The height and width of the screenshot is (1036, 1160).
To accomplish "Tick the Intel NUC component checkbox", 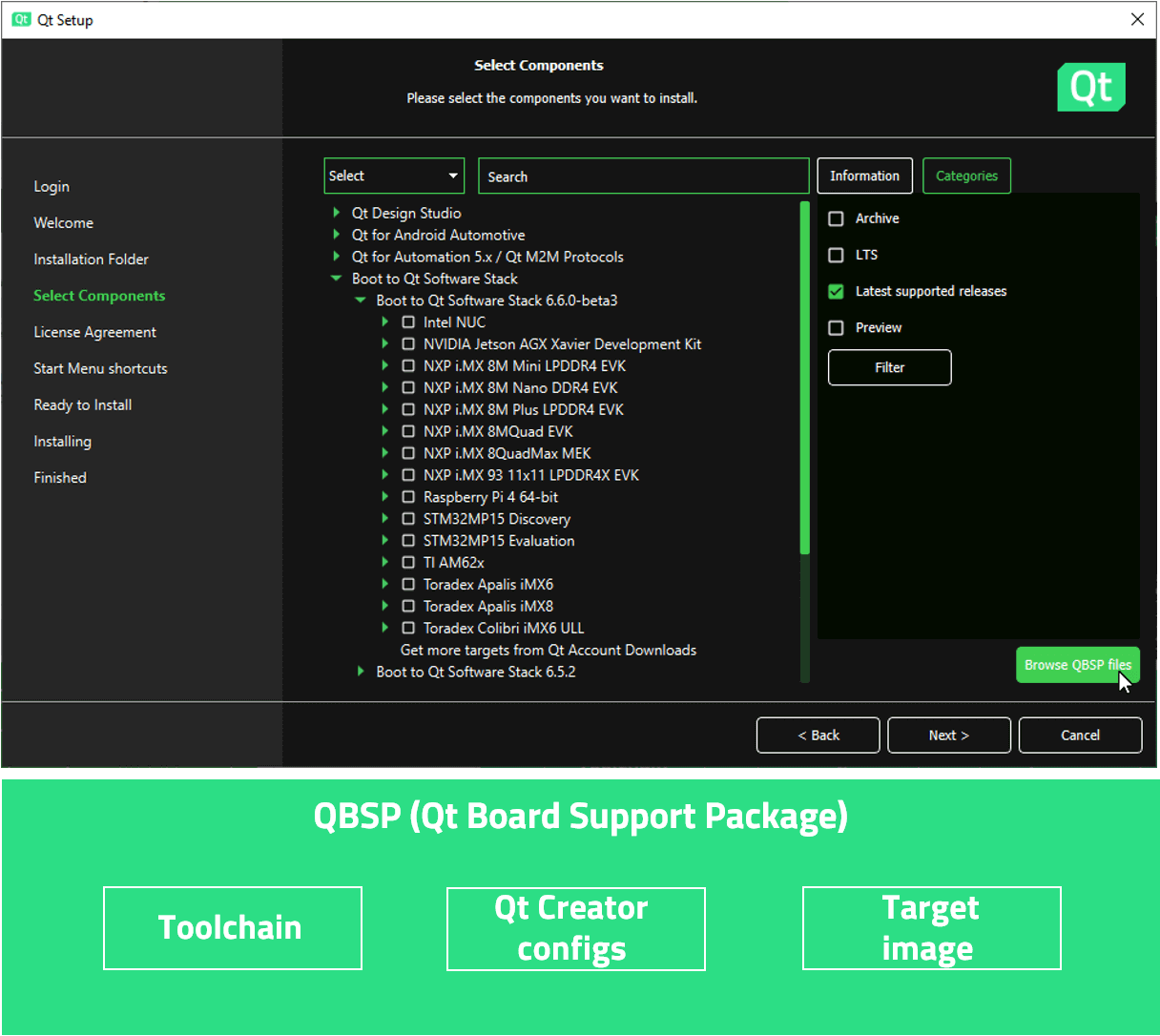I will (408, 322).
